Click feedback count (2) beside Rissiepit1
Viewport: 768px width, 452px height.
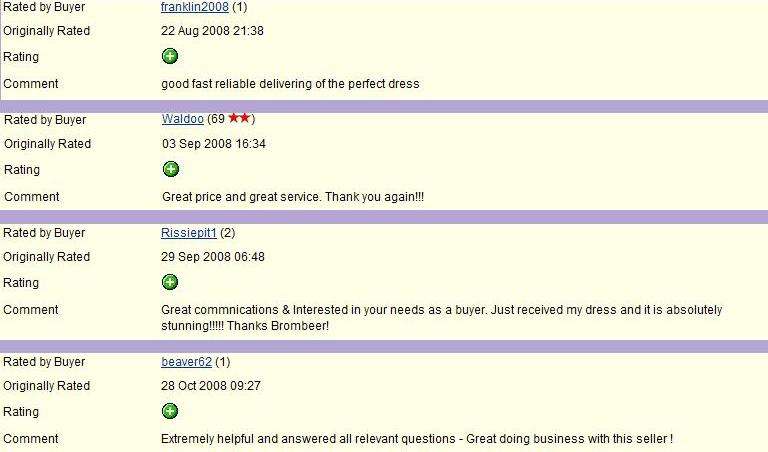[x=228, y=233]
